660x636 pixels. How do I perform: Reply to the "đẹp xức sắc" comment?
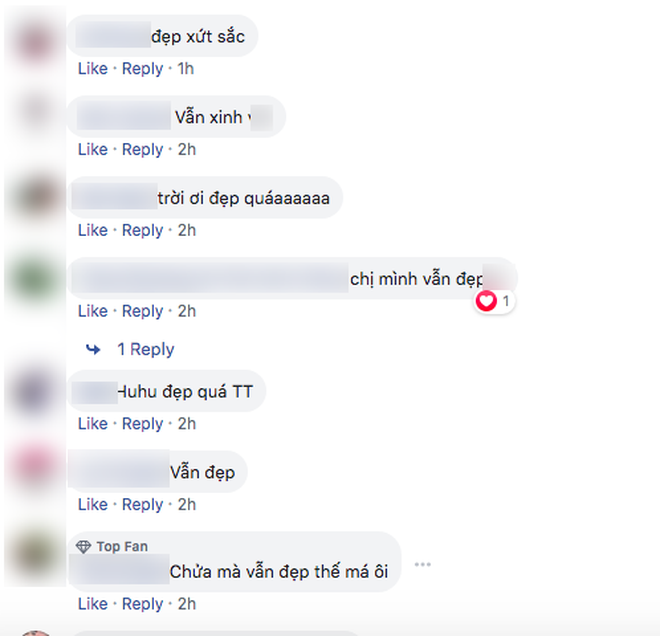[142, 69]
